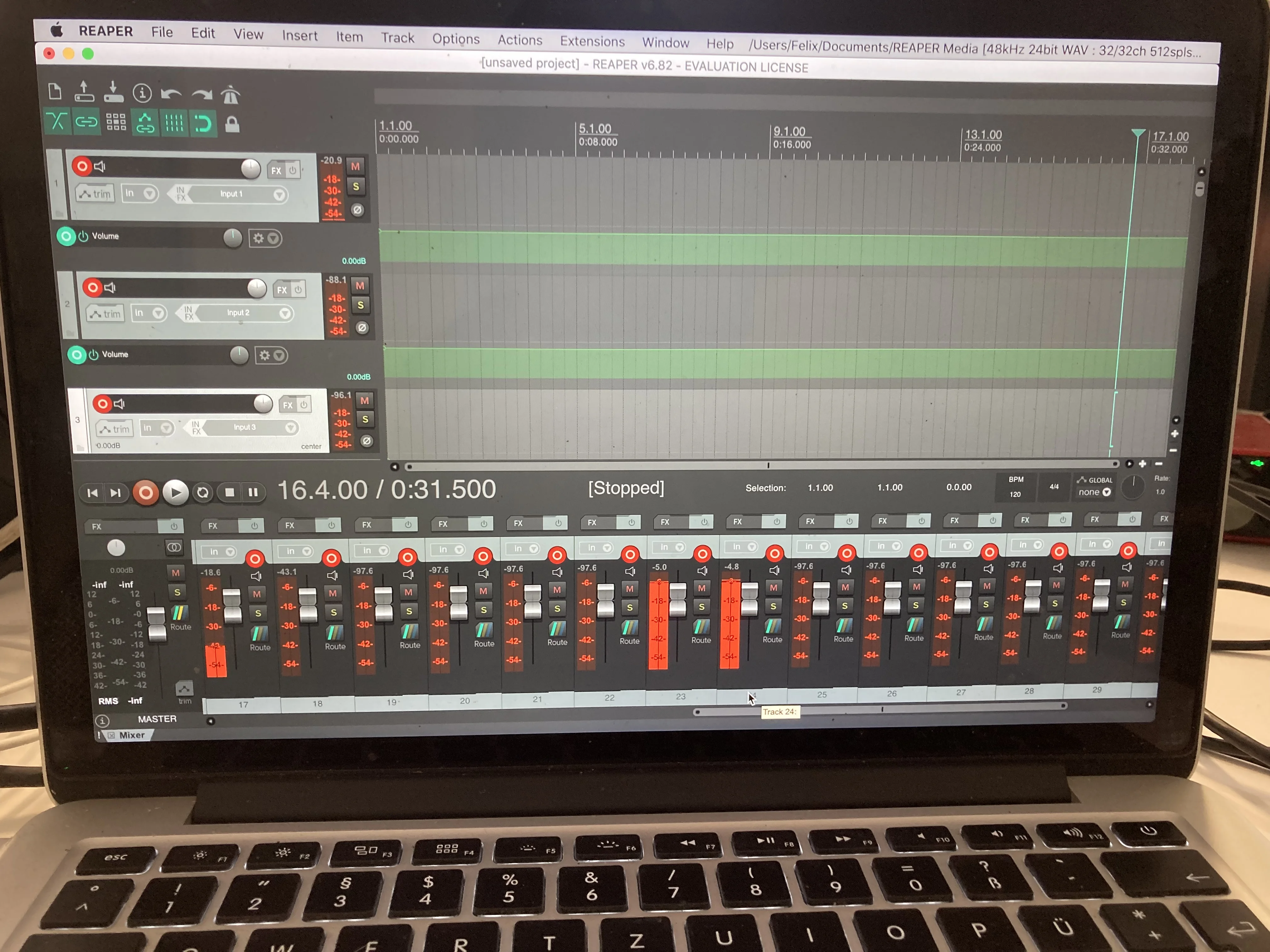Image resolution: width=1270 pixels, height=952 pixels.
Task: Toggle grid lines toolbar icon
Action: pos(174,123)
